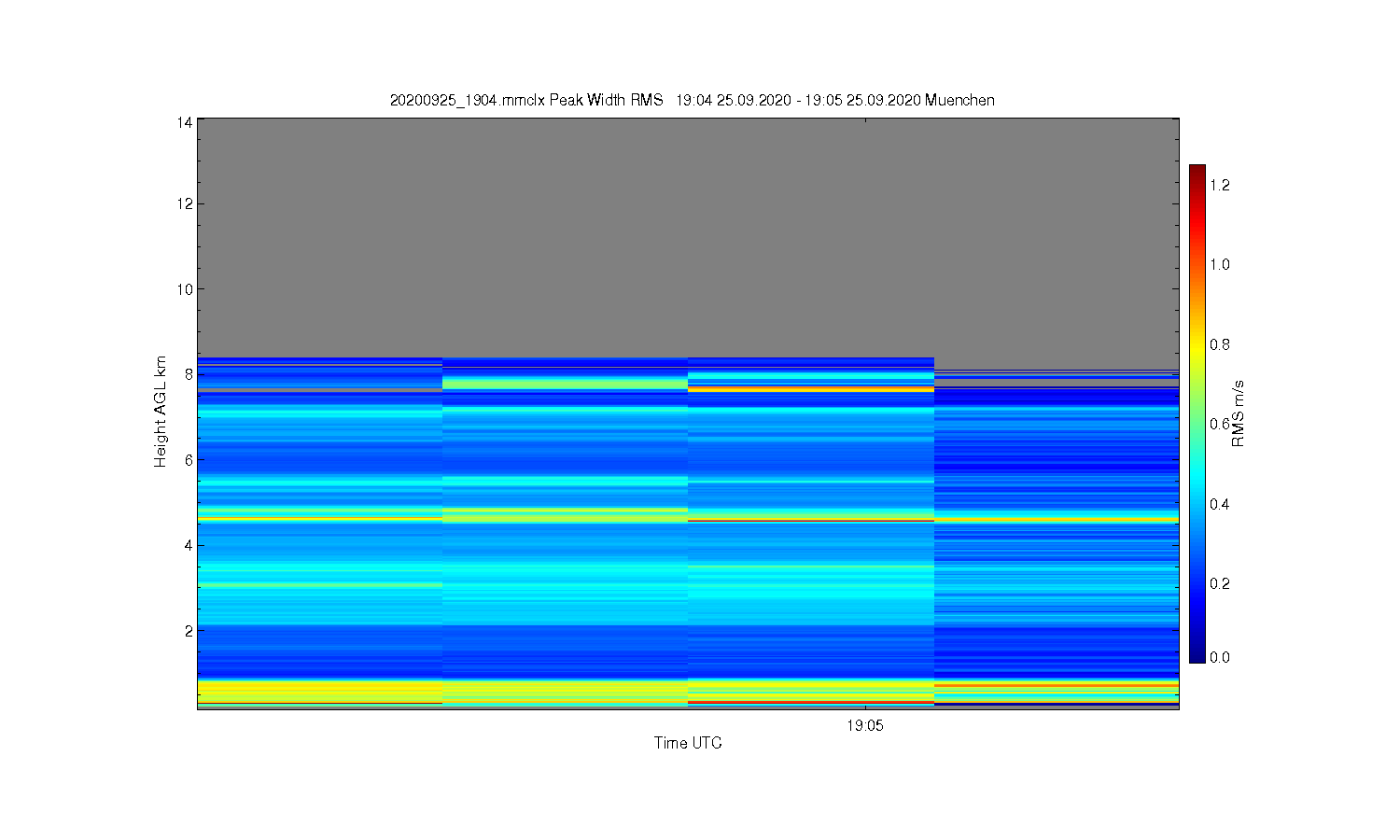Click the 'RMS m/s' colorbar label
1400x840 pixels.
[1239, 413]
